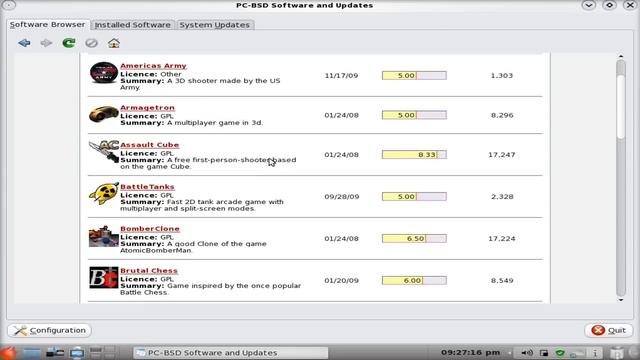Return to home via house icon

click(114, 43)
